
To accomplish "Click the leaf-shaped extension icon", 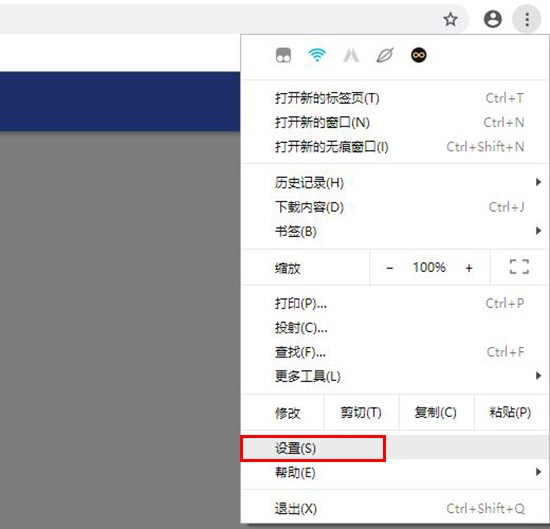I will tap(385, 55).
